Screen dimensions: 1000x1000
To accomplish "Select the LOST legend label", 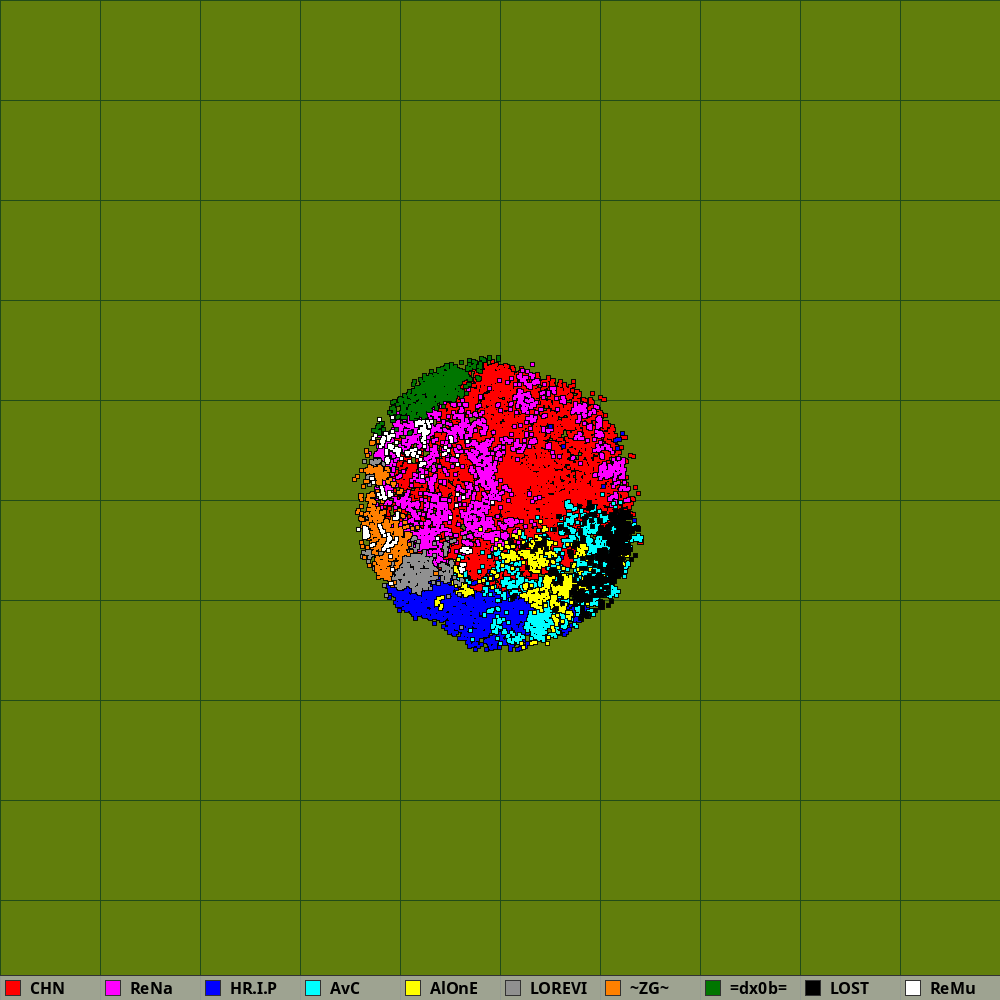I will pos(849,989).
